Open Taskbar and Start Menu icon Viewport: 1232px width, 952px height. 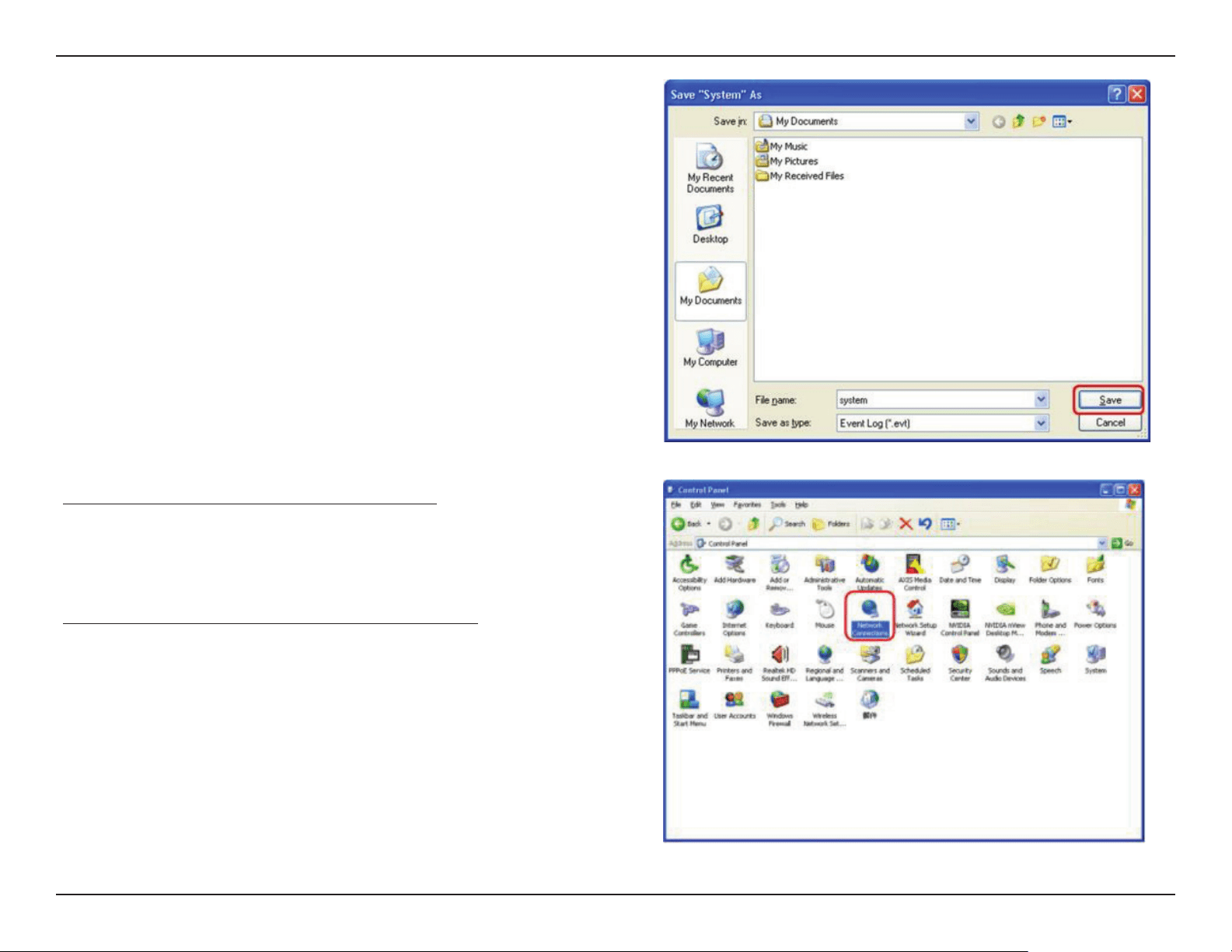tap(689, 707)
